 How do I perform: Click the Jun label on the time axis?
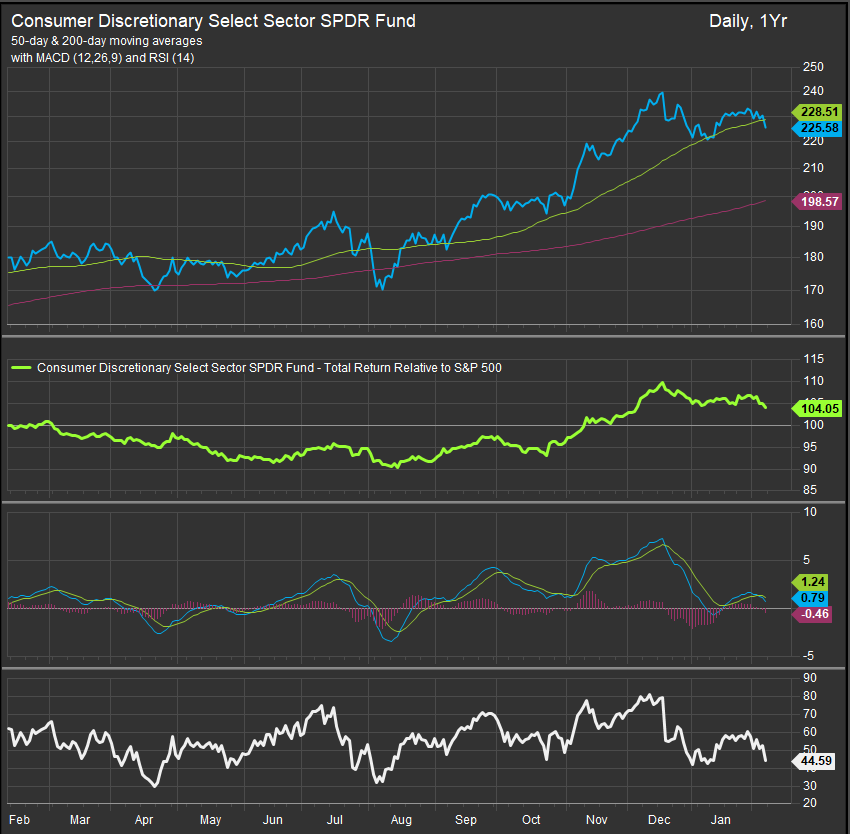pos(273,820)
